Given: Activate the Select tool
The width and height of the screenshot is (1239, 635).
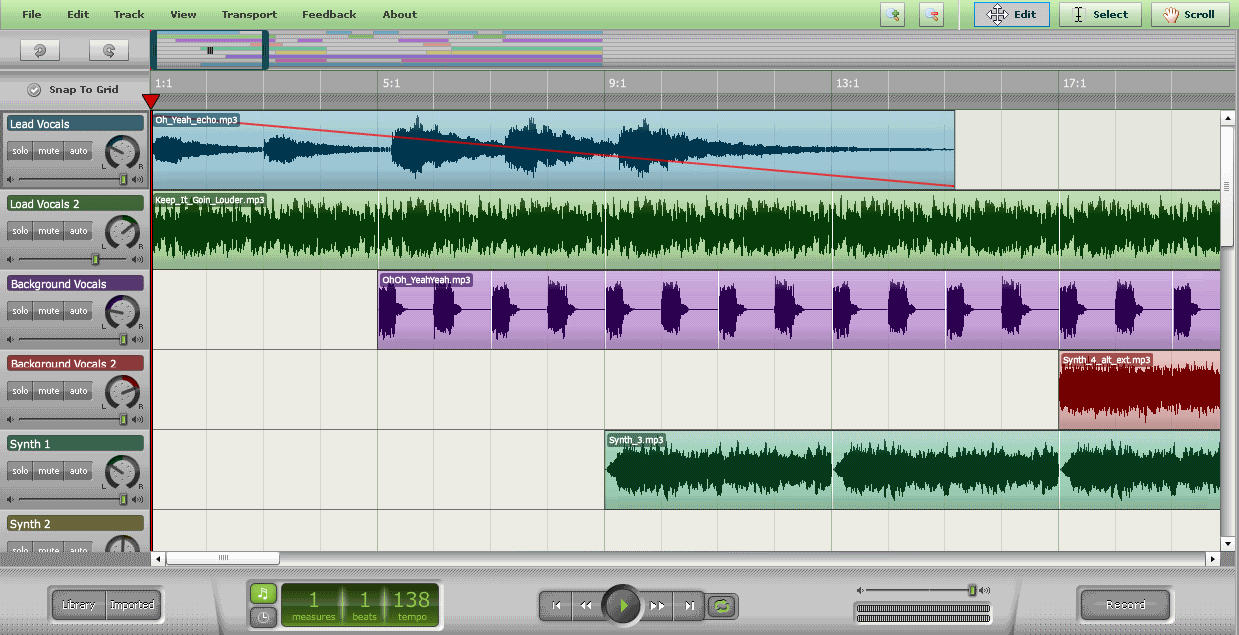Looking at the screenshot, I should point(1100,14).
